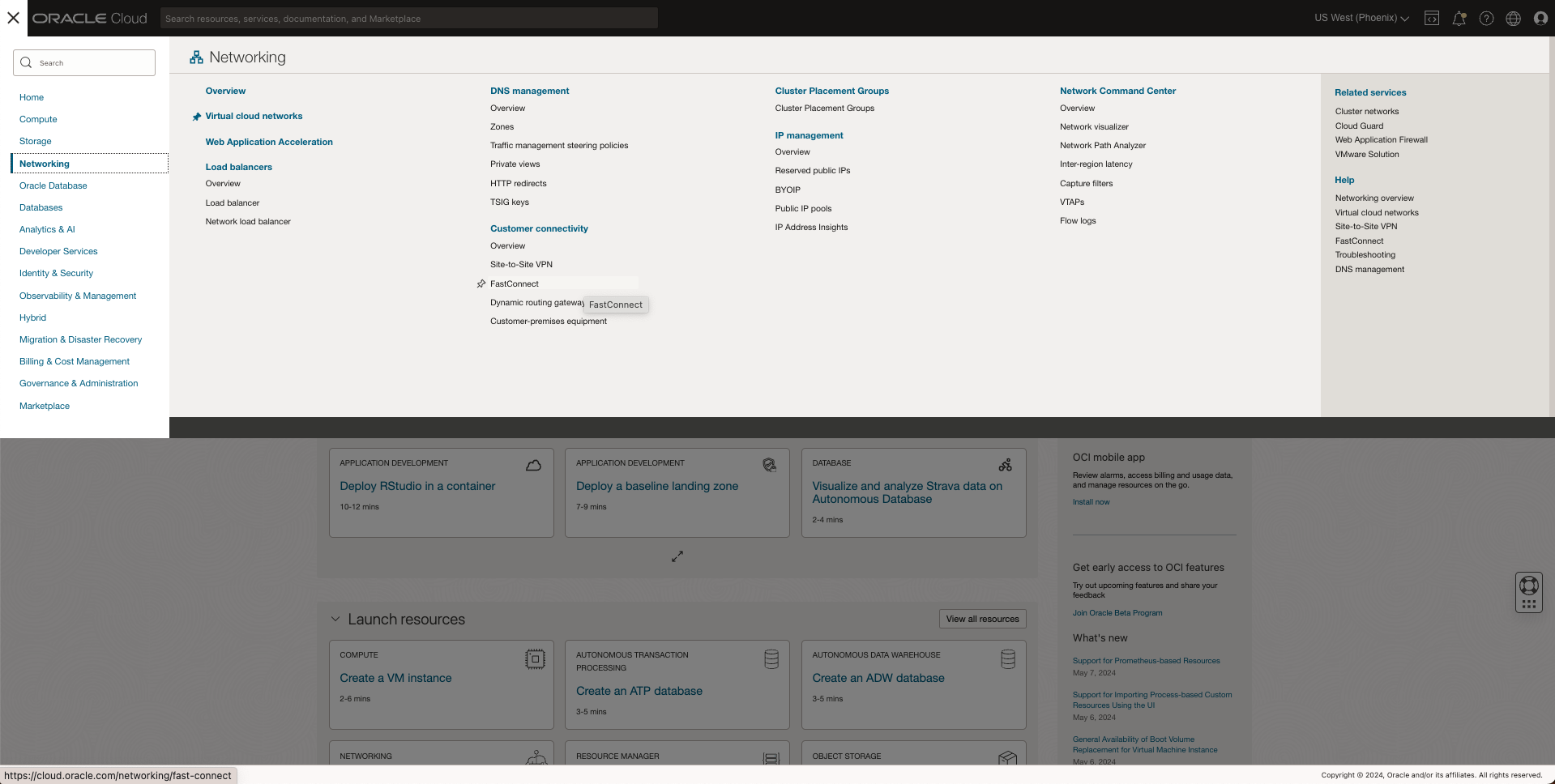The height and width of the screenshot is (784, 1555).
Task: Expand the quickstart cards with arrows icon
Action: point(677,556)
